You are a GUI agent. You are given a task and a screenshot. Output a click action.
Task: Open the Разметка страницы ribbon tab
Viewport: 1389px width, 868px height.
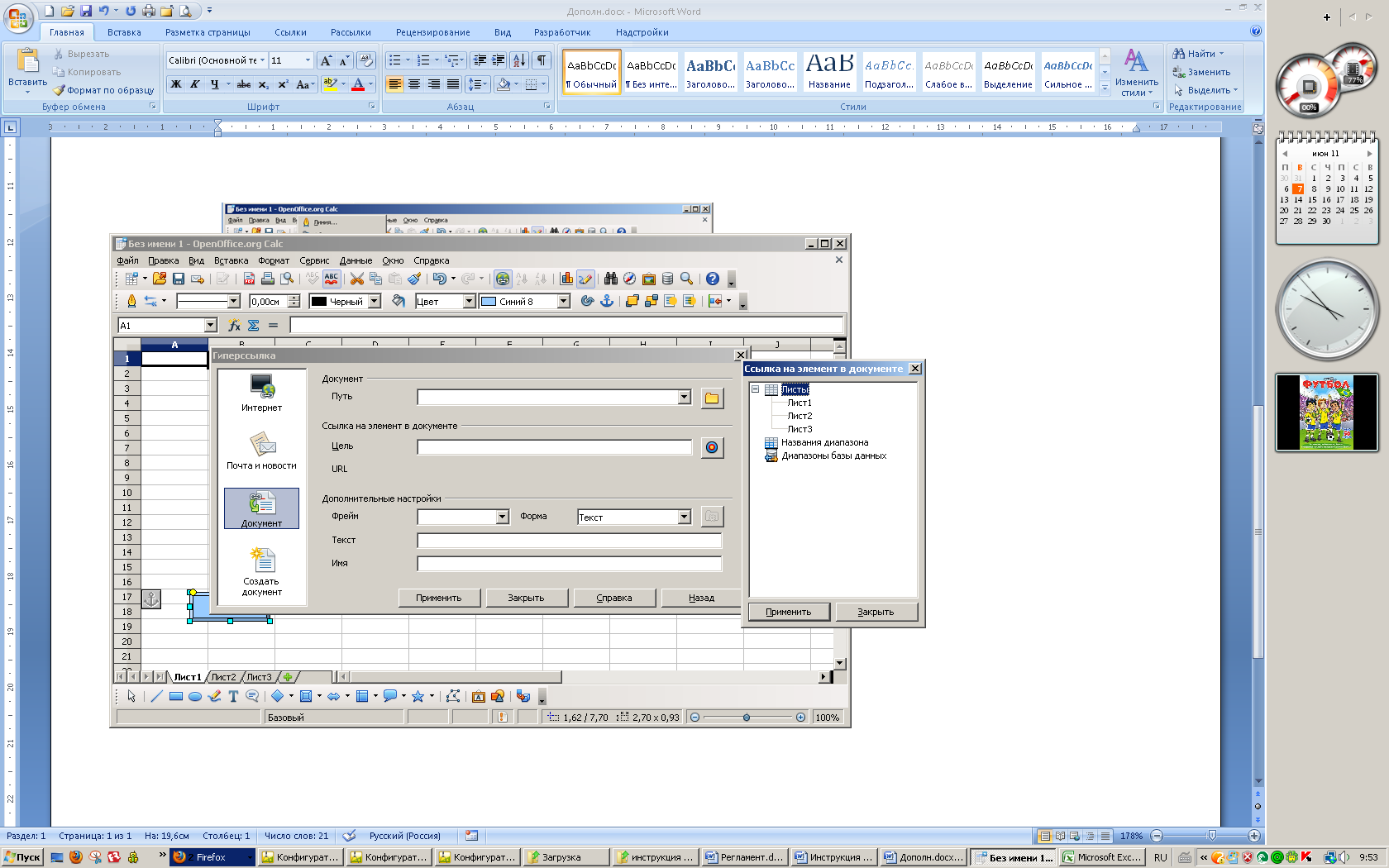208,32
